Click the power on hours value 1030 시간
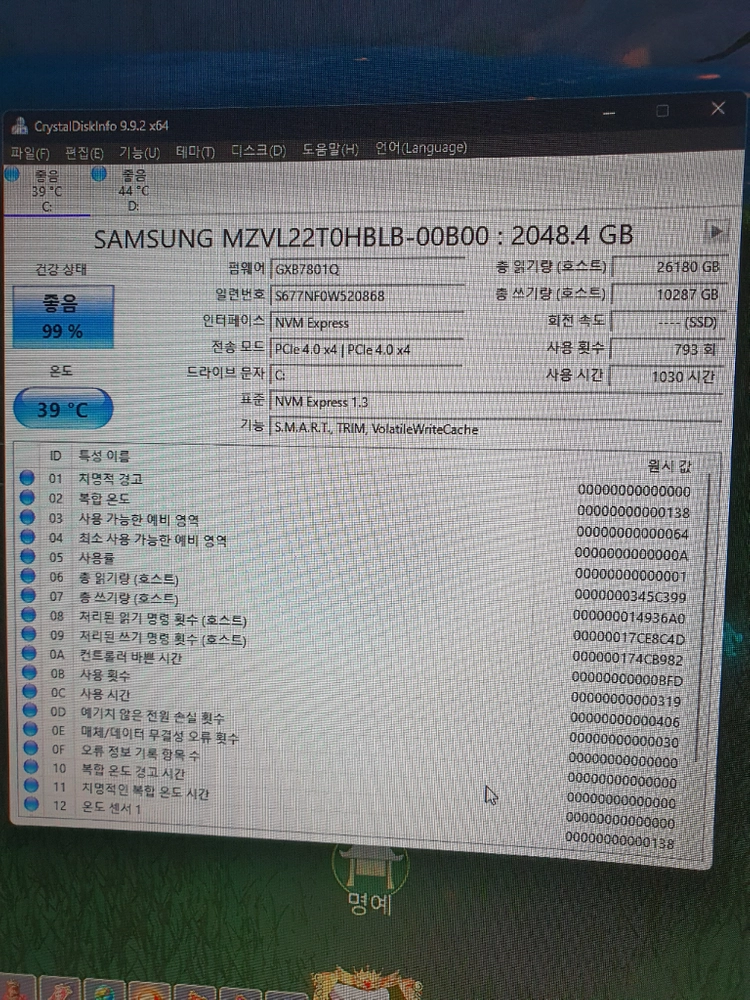Screen dimensions: 750x1000 click(665, 376)
